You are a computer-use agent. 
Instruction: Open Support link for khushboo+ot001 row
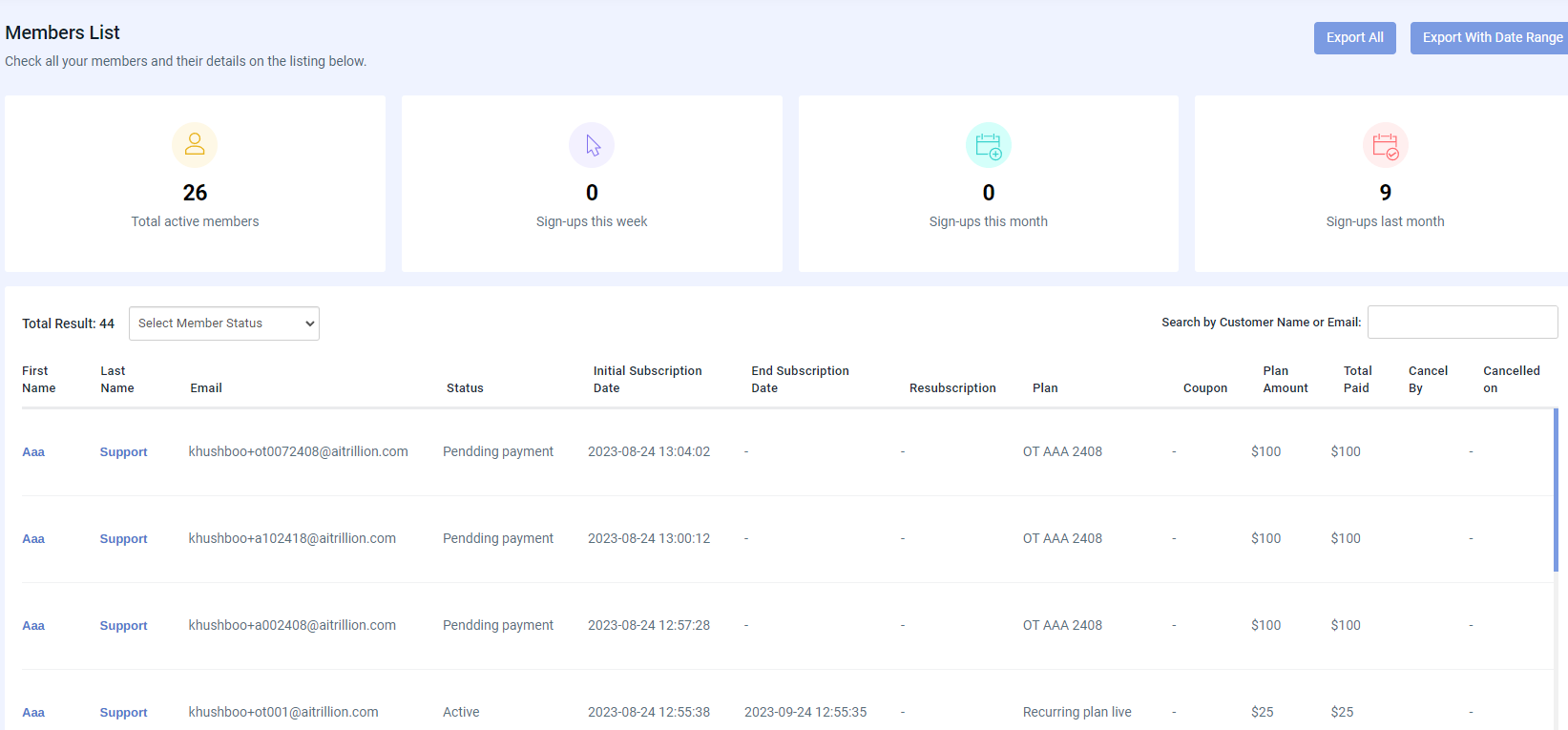(x=124, y=713)
